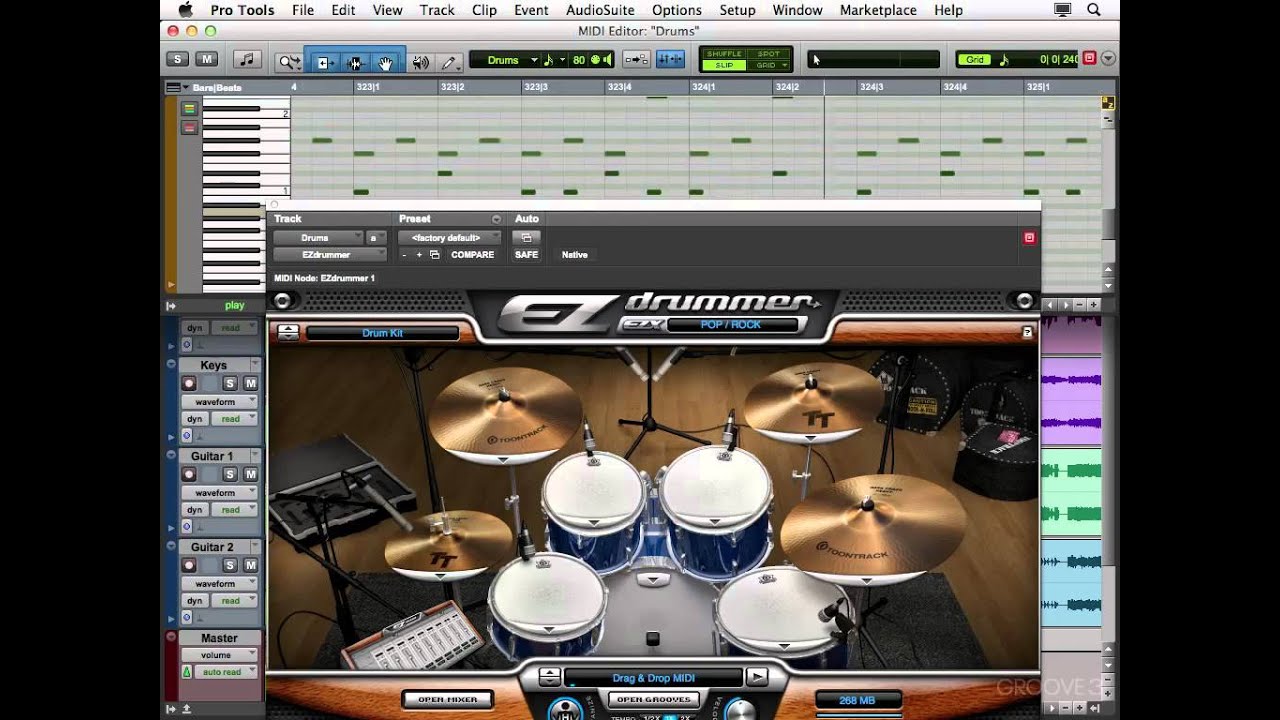Click the red velocity-view button beside keyboard
Viewport: 1280px width, 720px height.
pos(189,128)
